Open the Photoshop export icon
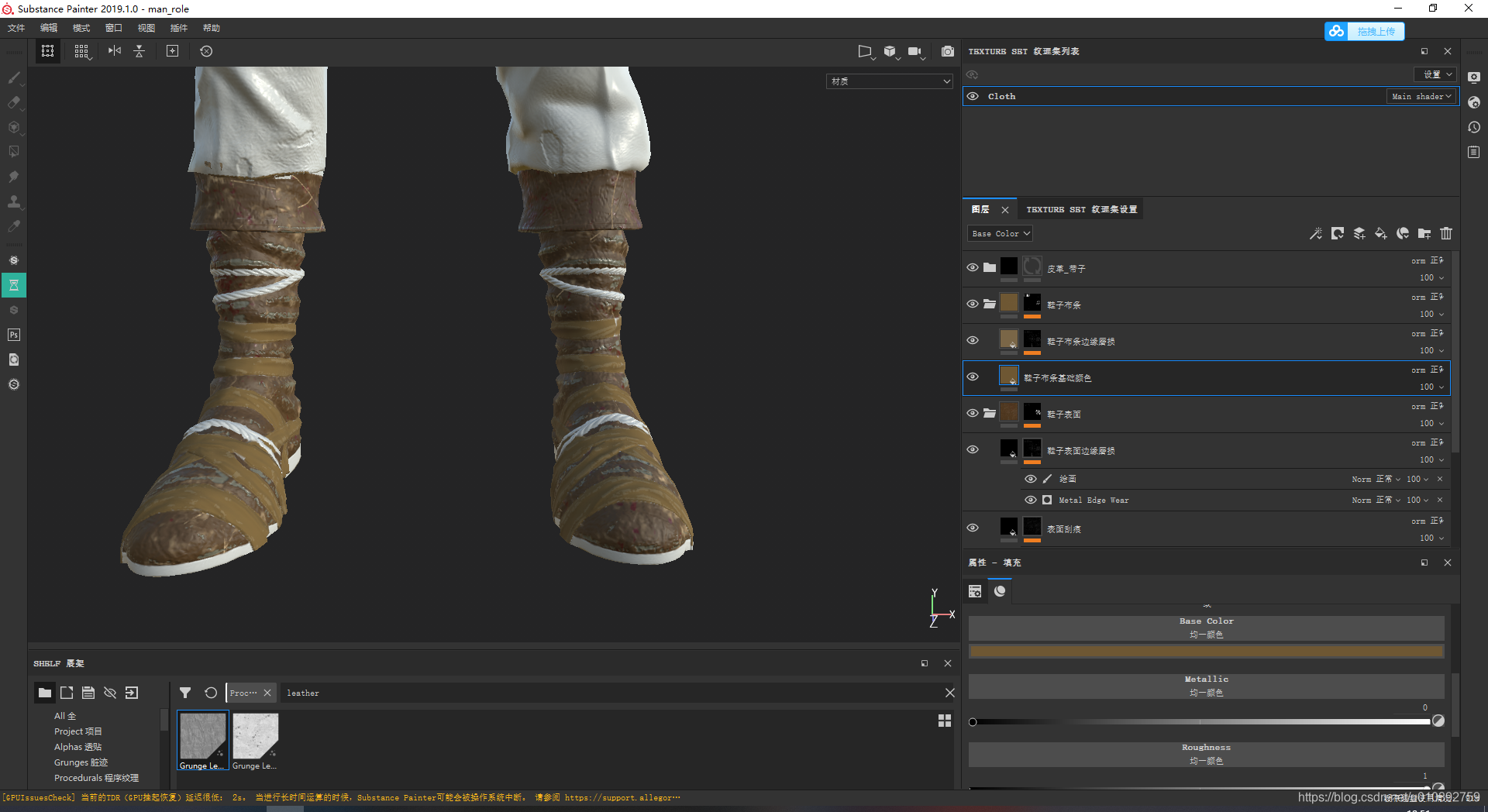The height and width of the screenshot is (812, 1488). (x=14, y=335)
